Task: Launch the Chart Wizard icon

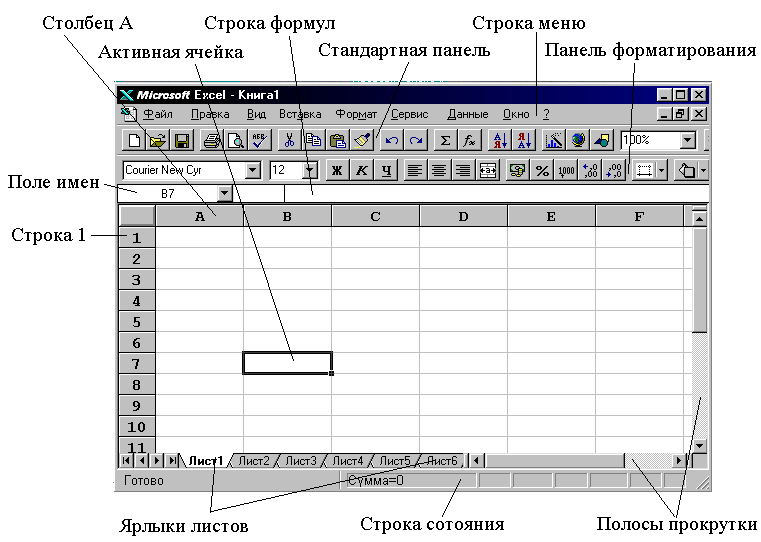Action: point(554,141)
